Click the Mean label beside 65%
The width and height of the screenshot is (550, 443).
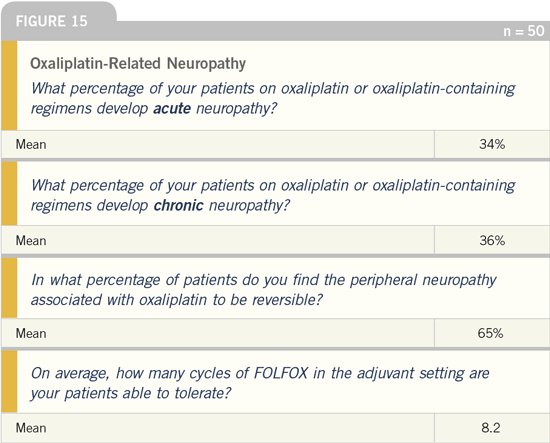[x=31, y=333]
